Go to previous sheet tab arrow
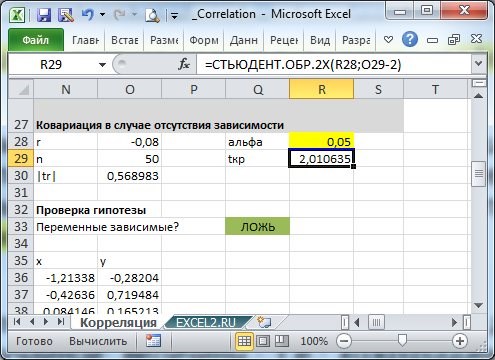The height and width of the screenshot is (360, 495). point(32,322)
